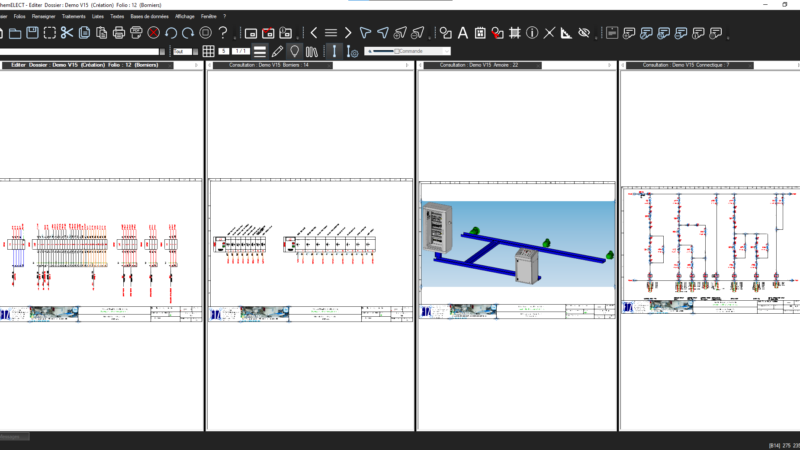Expand the Commande combo box
The image size is (800, 450).
point(445,51)
